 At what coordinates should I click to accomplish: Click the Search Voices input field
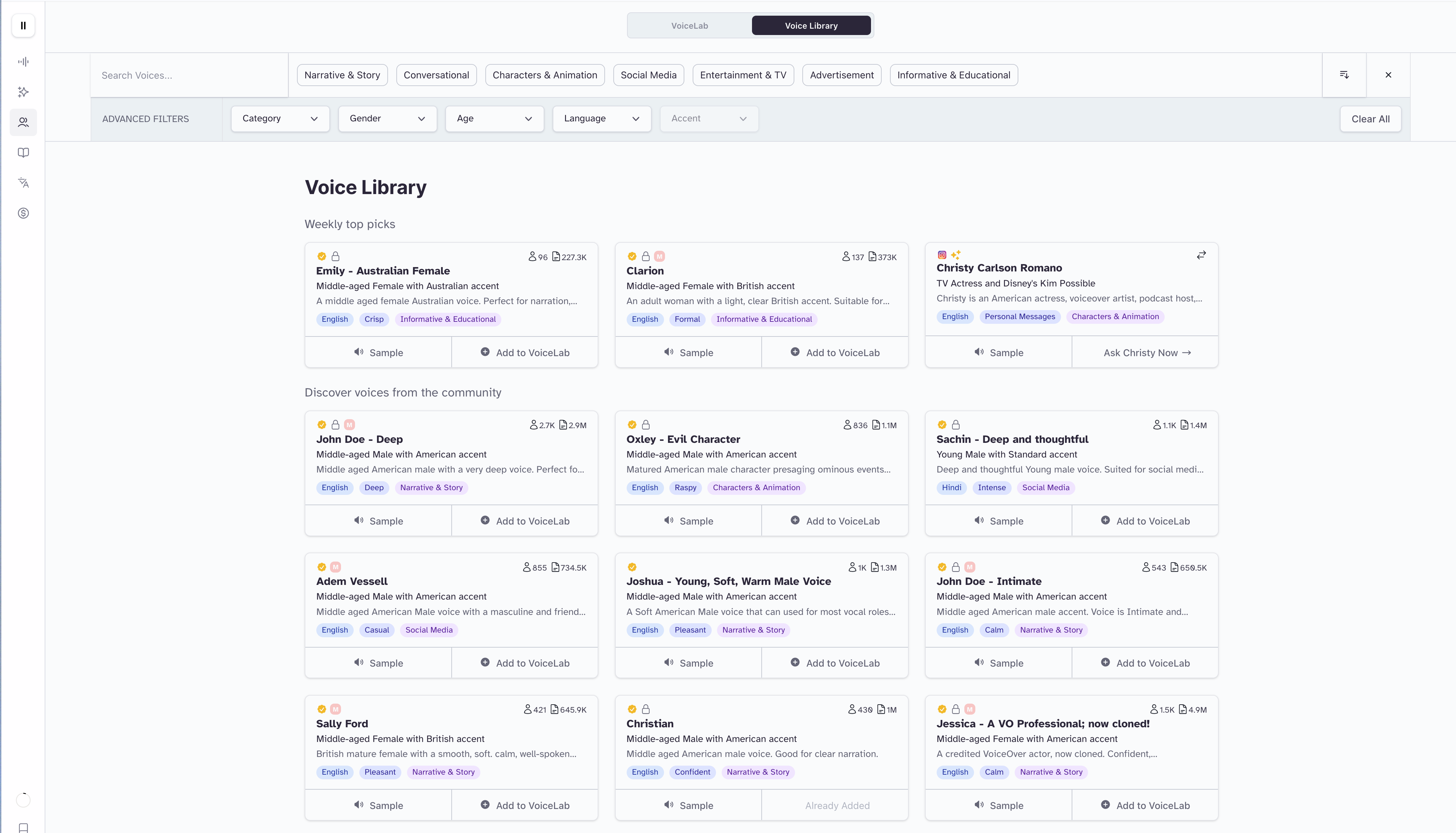pyautogui.click(x=189, y=75)
